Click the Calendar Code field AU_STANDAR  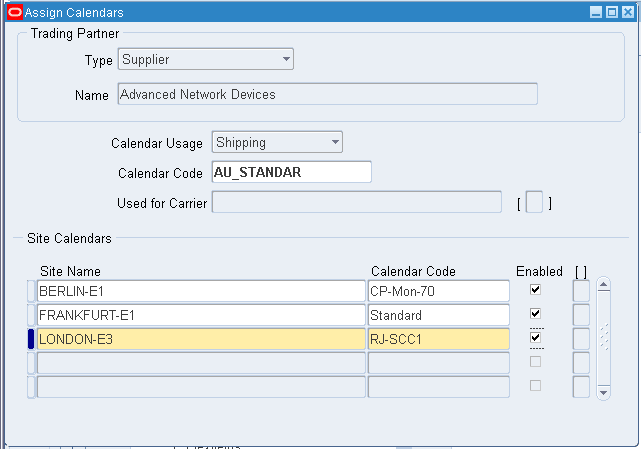pyautogui.click(x=291, y=172)
